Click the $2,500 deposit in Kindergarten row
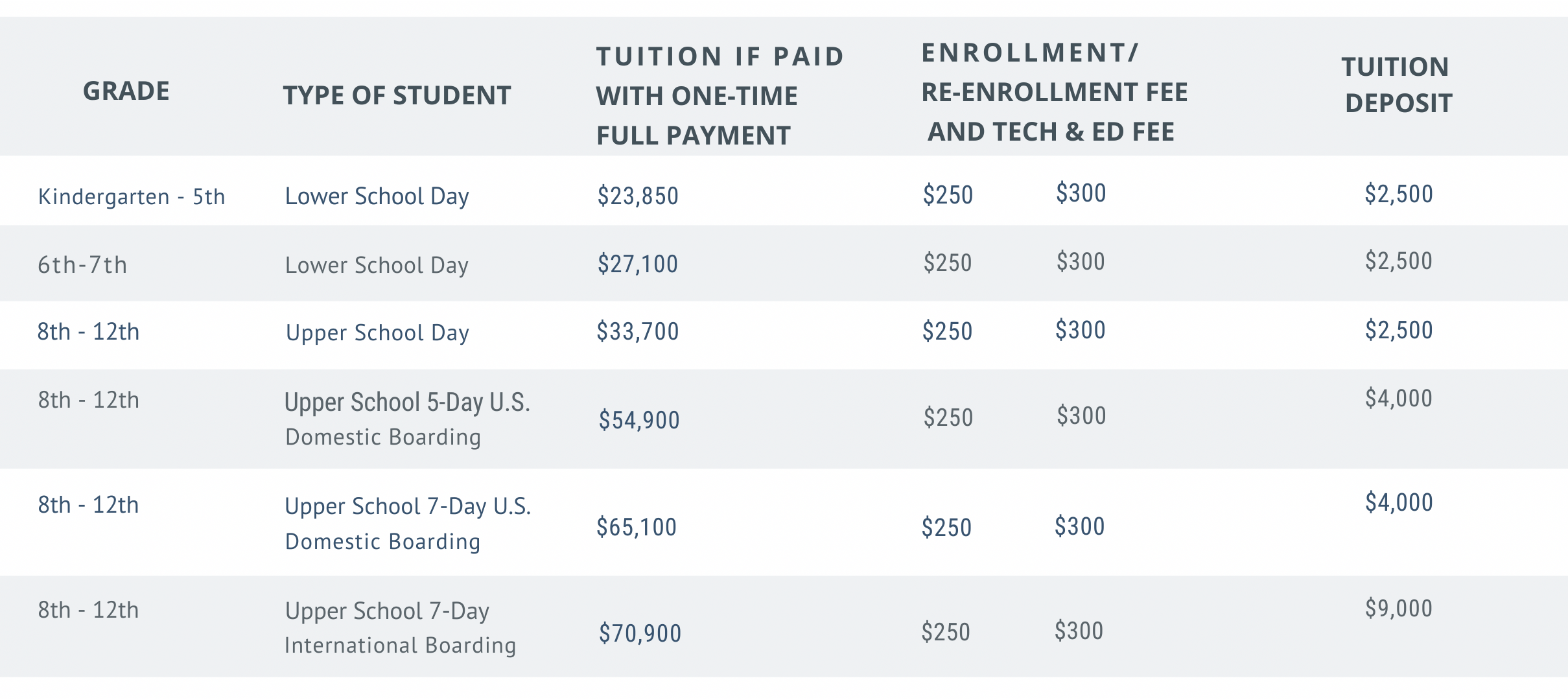The image size is (1568, 700). click(x=1399, y=194)
